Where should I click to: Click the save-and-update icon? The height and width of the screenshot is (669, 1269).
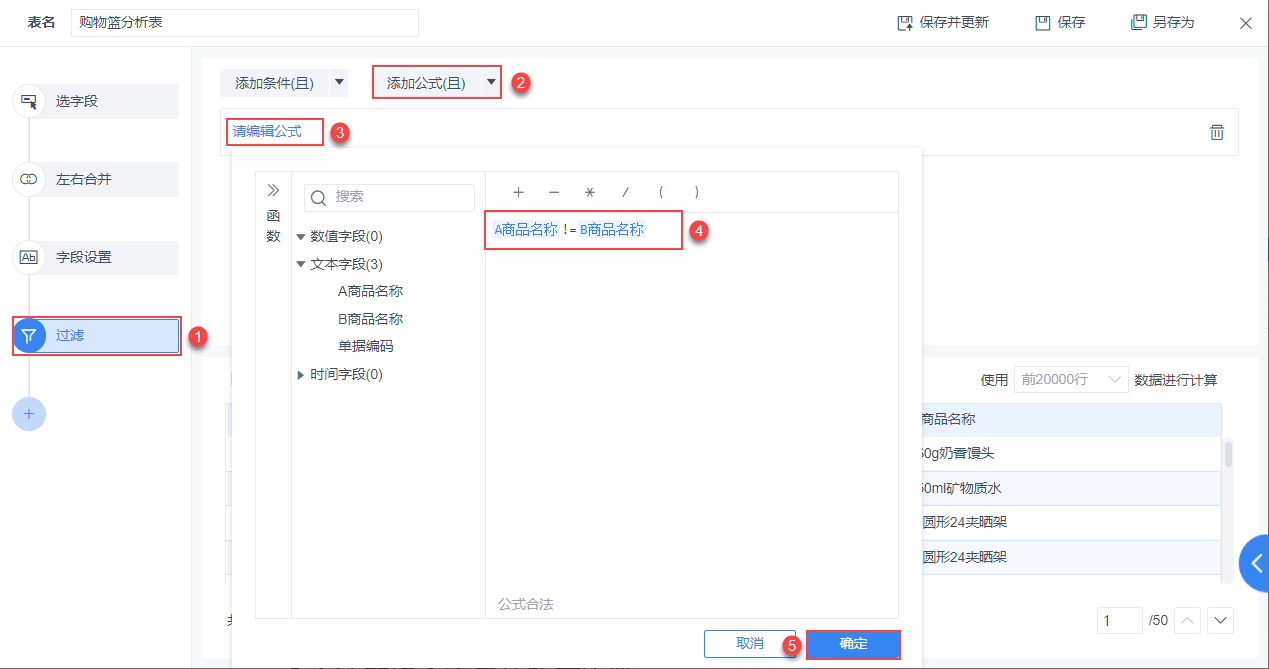point(904,22)
